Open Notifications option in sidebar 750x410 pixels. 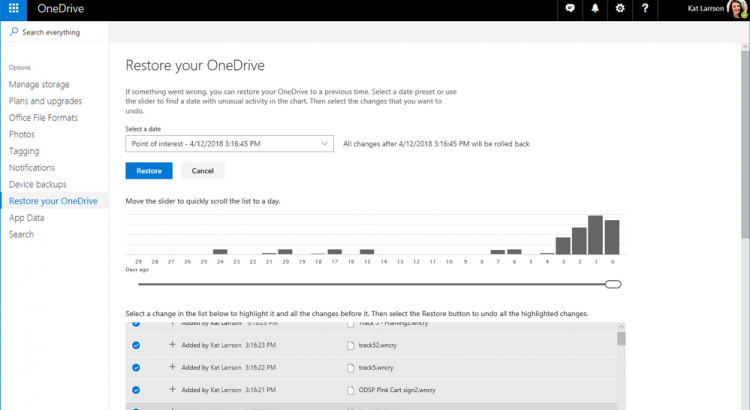pyautogui.click(x=32, y=167)
